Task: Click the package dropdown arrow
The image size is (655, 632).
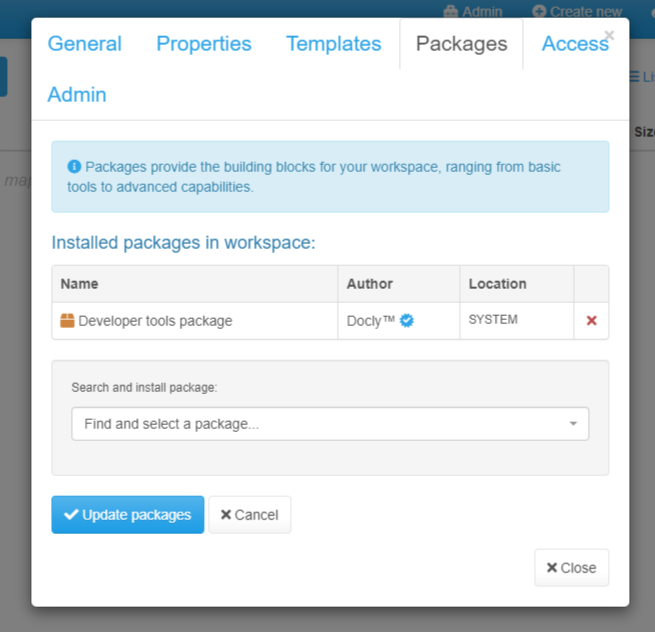Action: 573,424
